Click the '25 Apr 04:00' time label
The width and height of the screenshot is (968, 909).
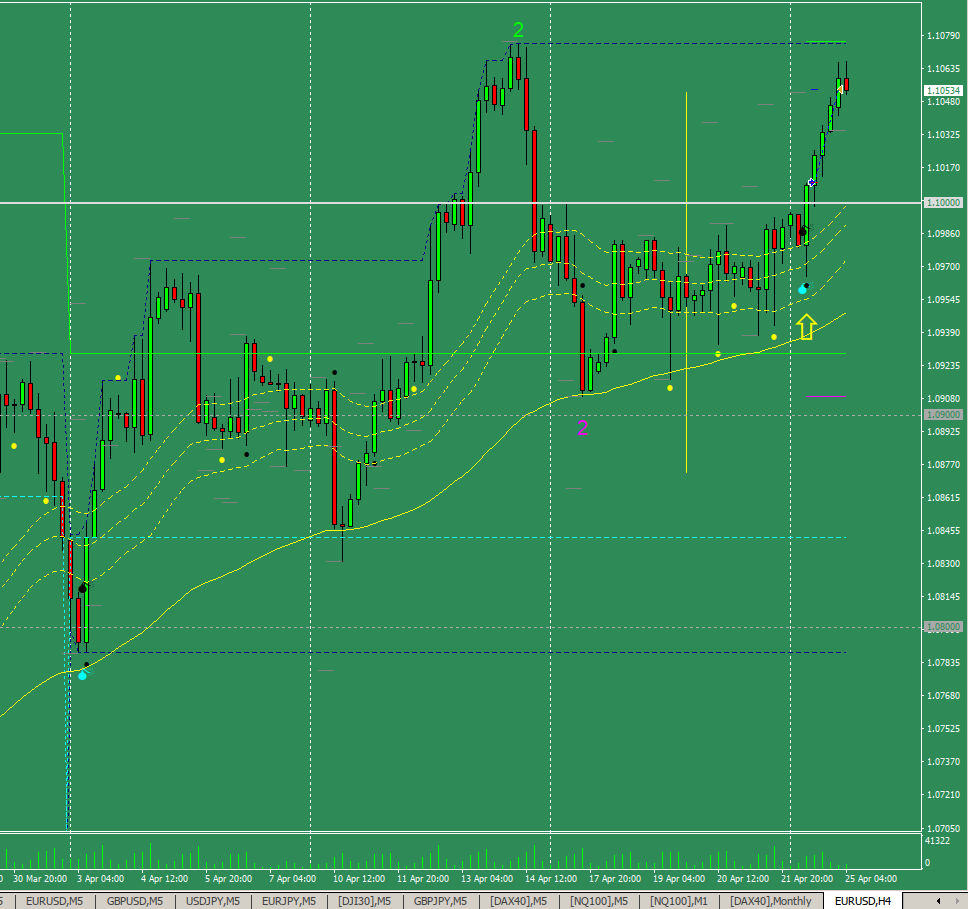pos(871,878)
